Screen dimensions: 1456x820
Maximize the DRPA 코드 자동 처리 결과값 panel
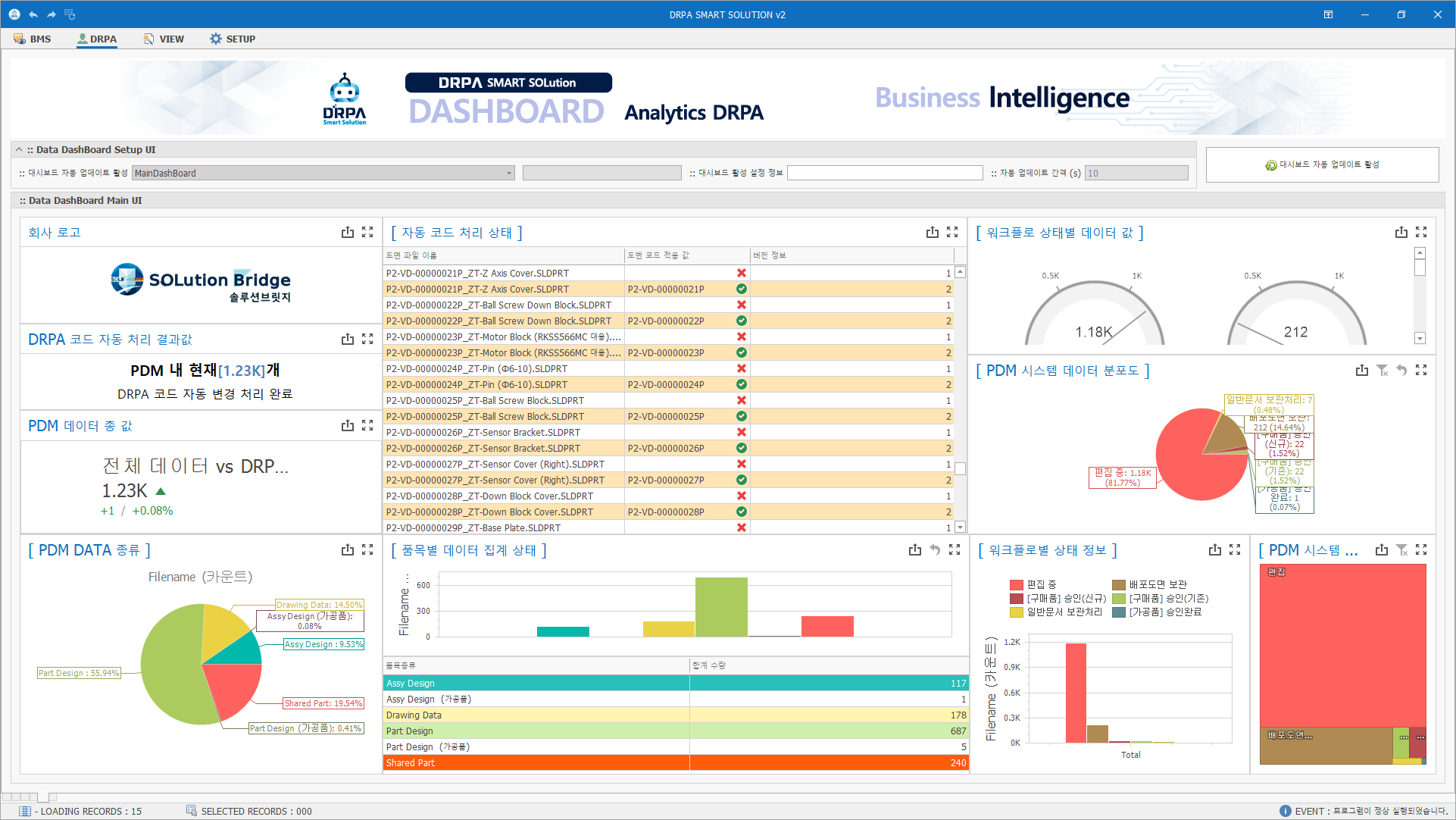pyautogui.click(x=367, y=340)
